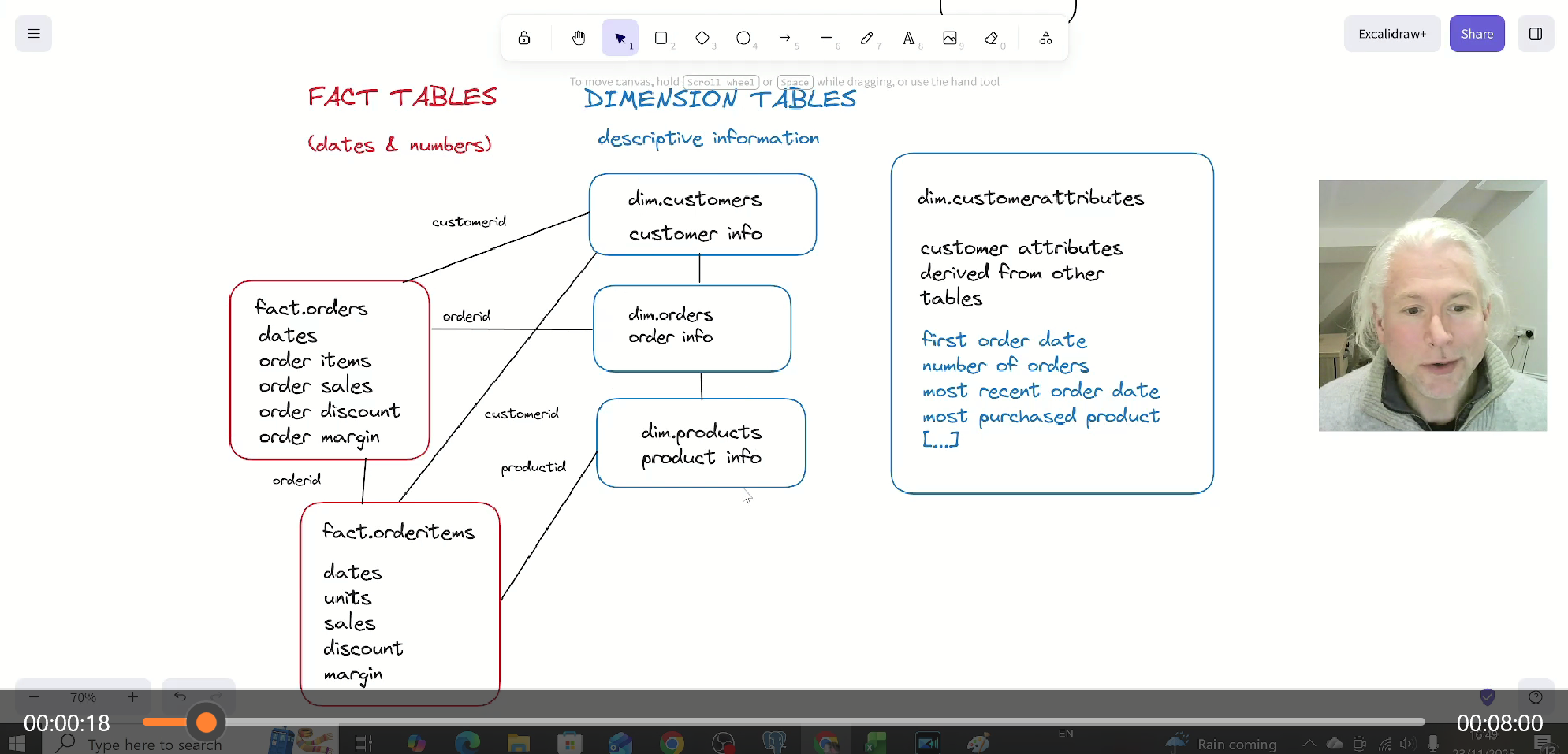Image resolution: width=1568 pixels, height=754 pixels.
Task: Open the EN language switcher
Action: pos(1066,733)
